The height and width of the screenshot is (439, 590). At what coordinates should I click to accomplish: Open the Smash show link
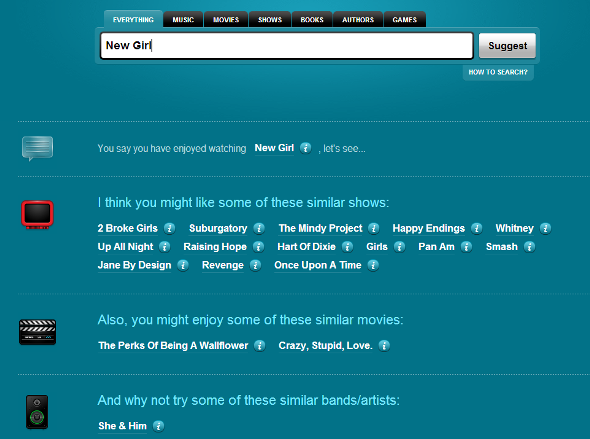click(x=502, y=247)
